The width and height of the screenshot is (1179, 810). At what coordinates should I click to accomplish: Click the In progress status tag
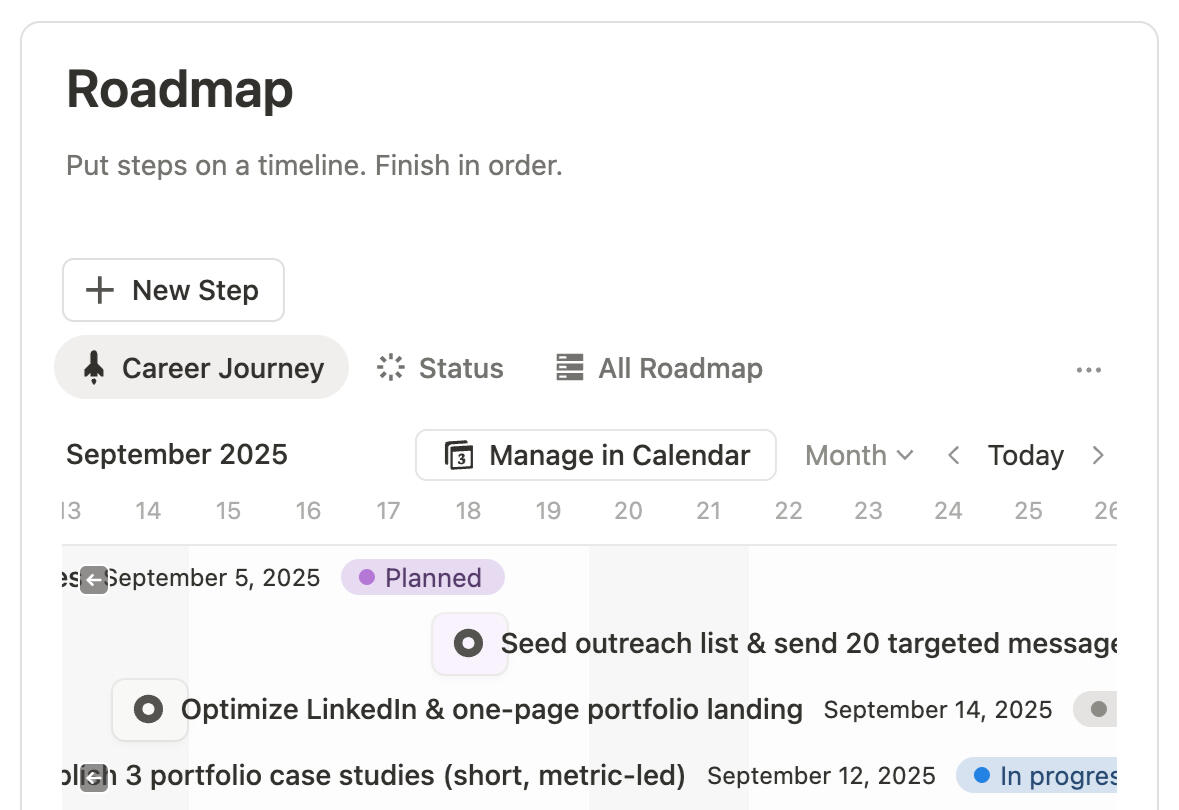(x=1040, y=776)
